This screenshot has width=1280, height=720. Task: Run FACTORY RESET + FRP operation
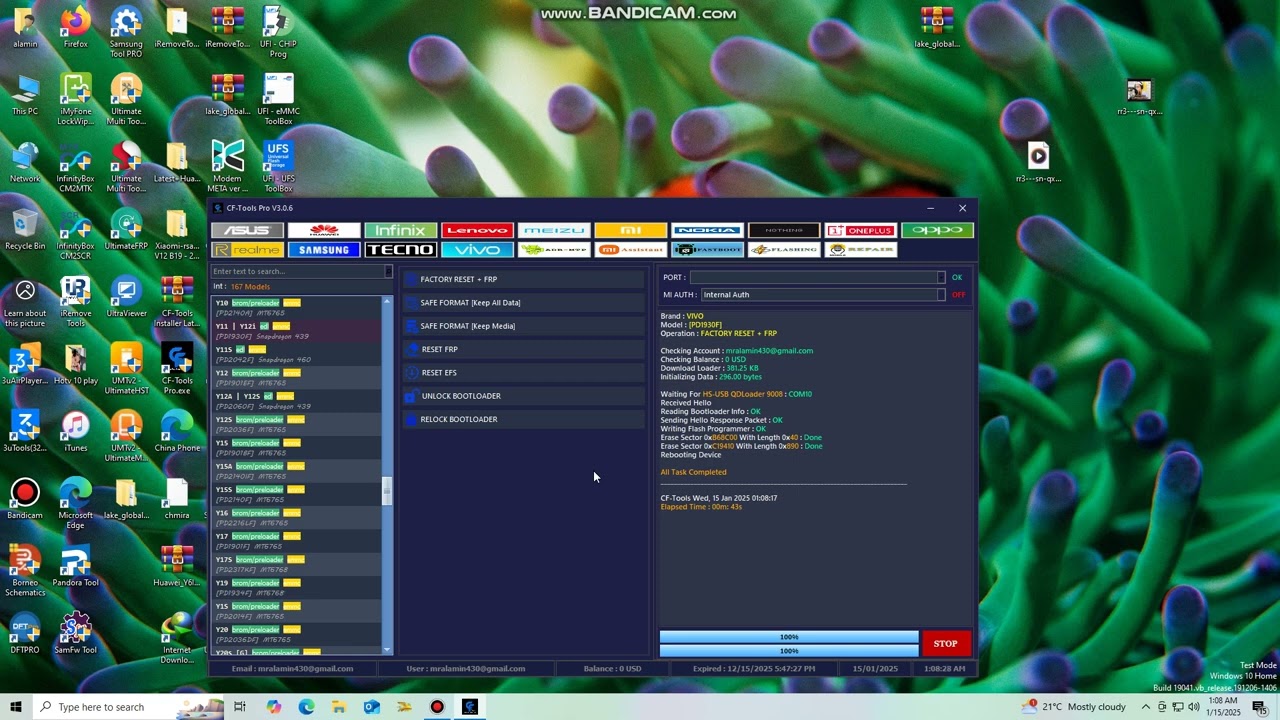click(x=524, y=279)
